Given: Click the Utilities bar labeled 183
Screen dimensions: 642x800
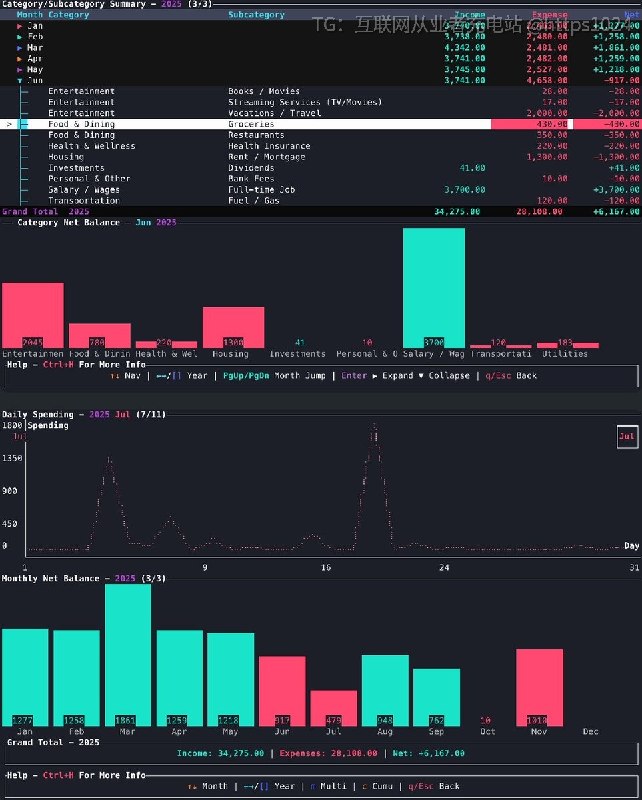Looking at the screenshot, I should [567, 345].
